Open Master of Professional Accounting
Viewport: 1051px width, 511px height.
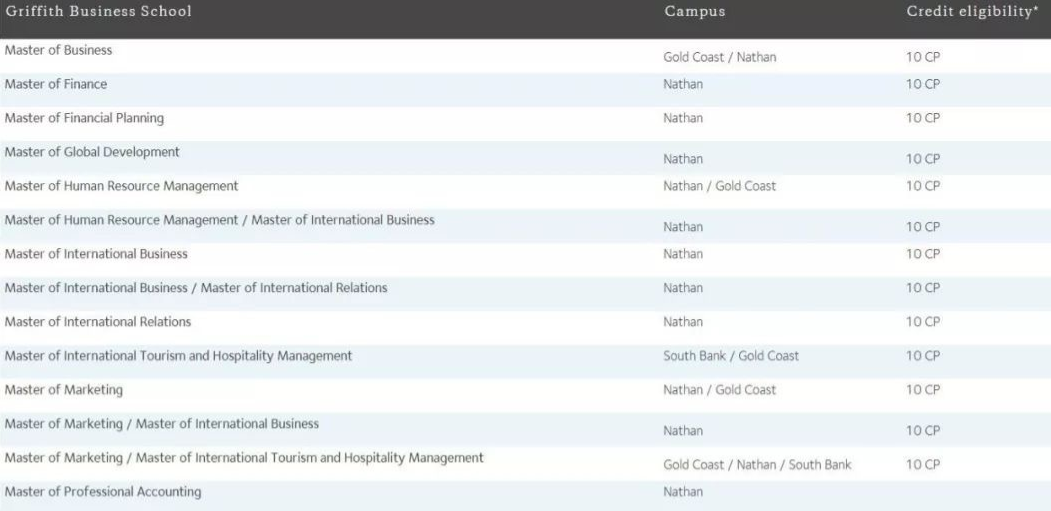pos(103,492)
